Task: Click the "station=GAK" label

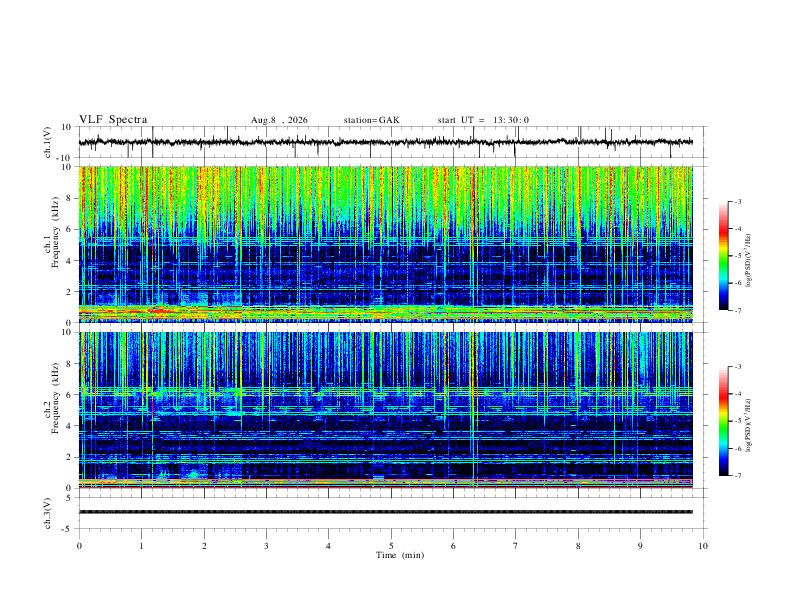Action: [371, 120]
